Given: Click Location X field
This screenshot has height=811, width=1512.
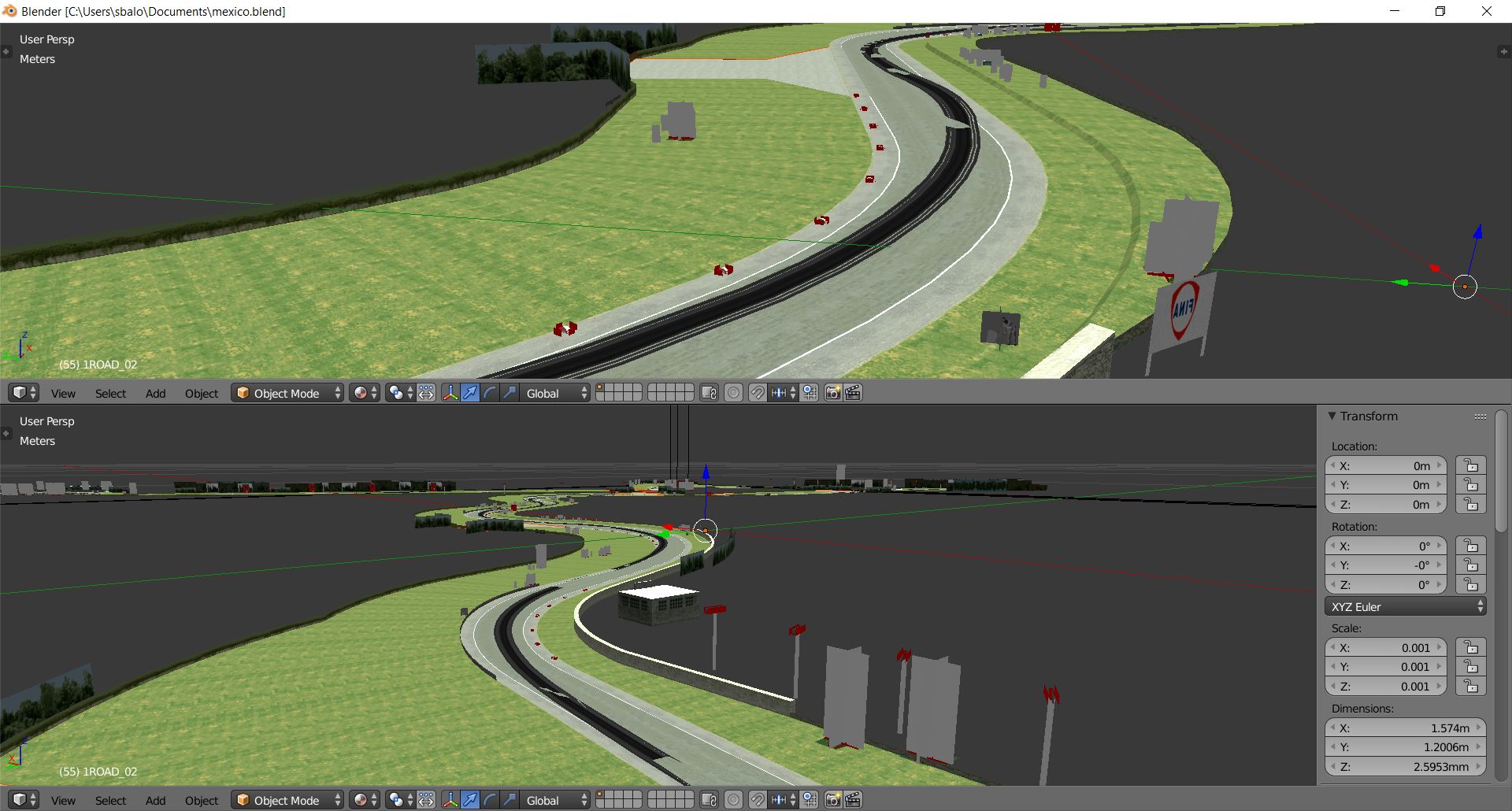Looking at the screenshot, I should tap(1386, 465).
